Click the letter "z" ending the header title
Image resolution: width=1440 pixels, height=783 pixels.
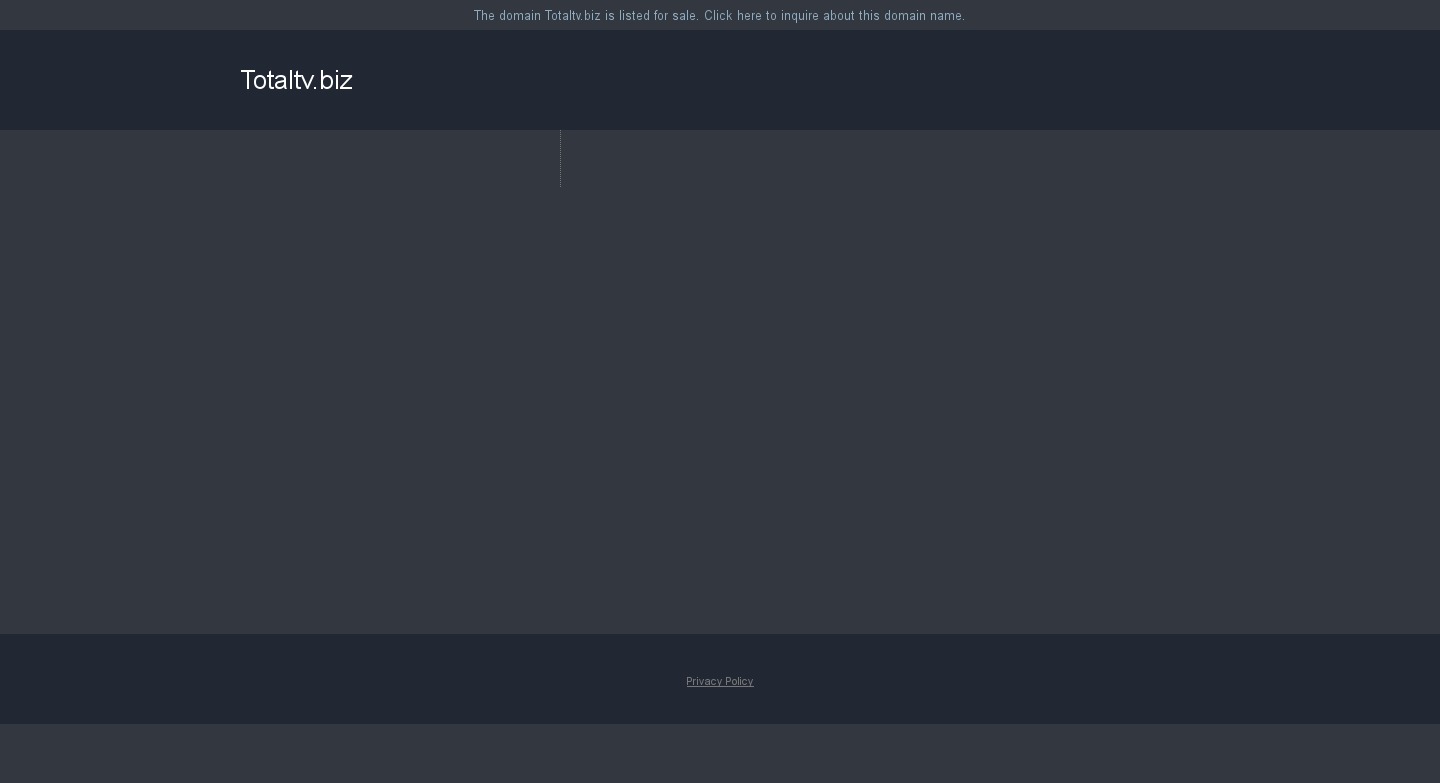point(346,81)
